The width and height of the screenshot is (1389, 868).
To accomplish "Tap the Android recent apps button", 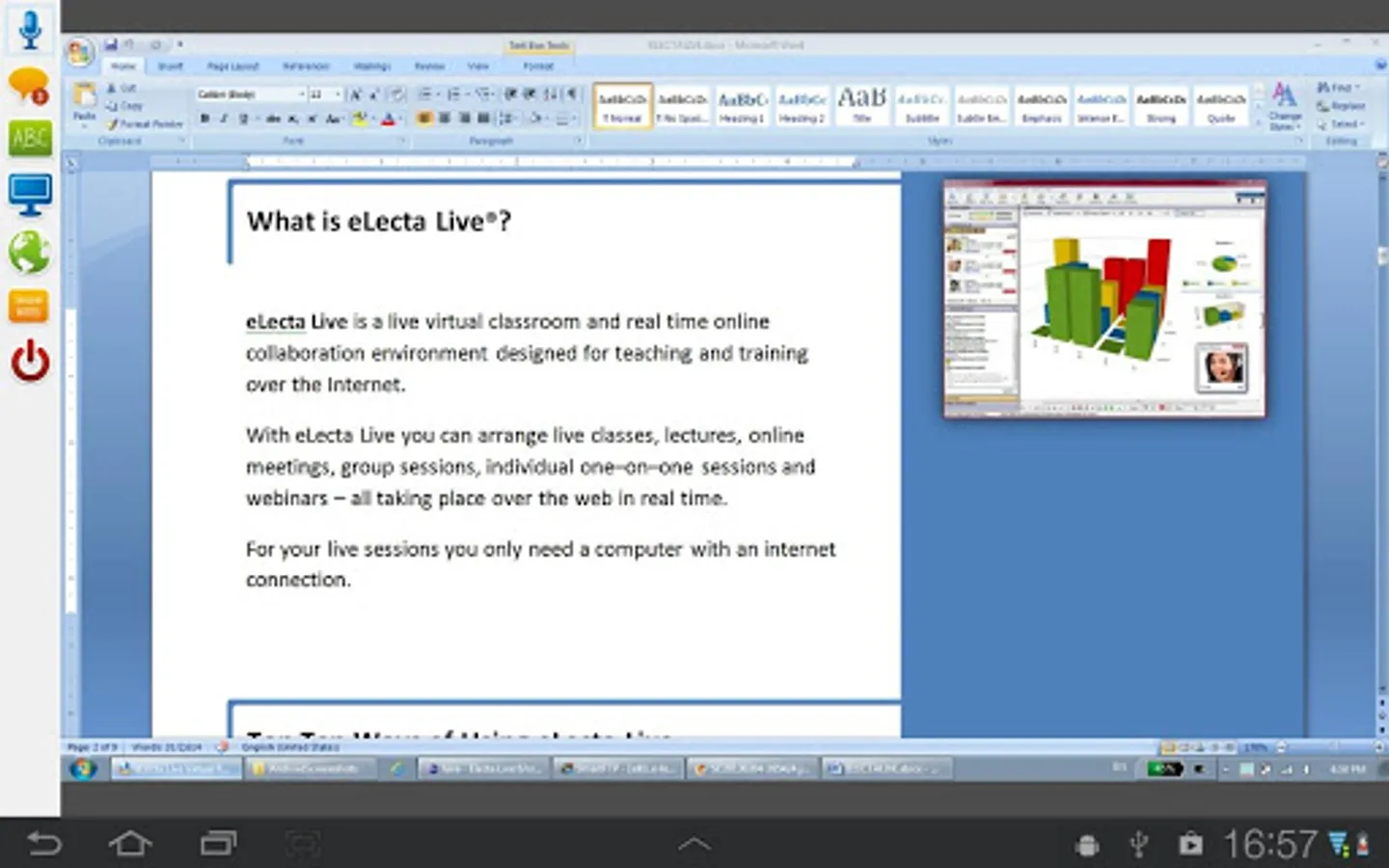I will coord(218,844).
